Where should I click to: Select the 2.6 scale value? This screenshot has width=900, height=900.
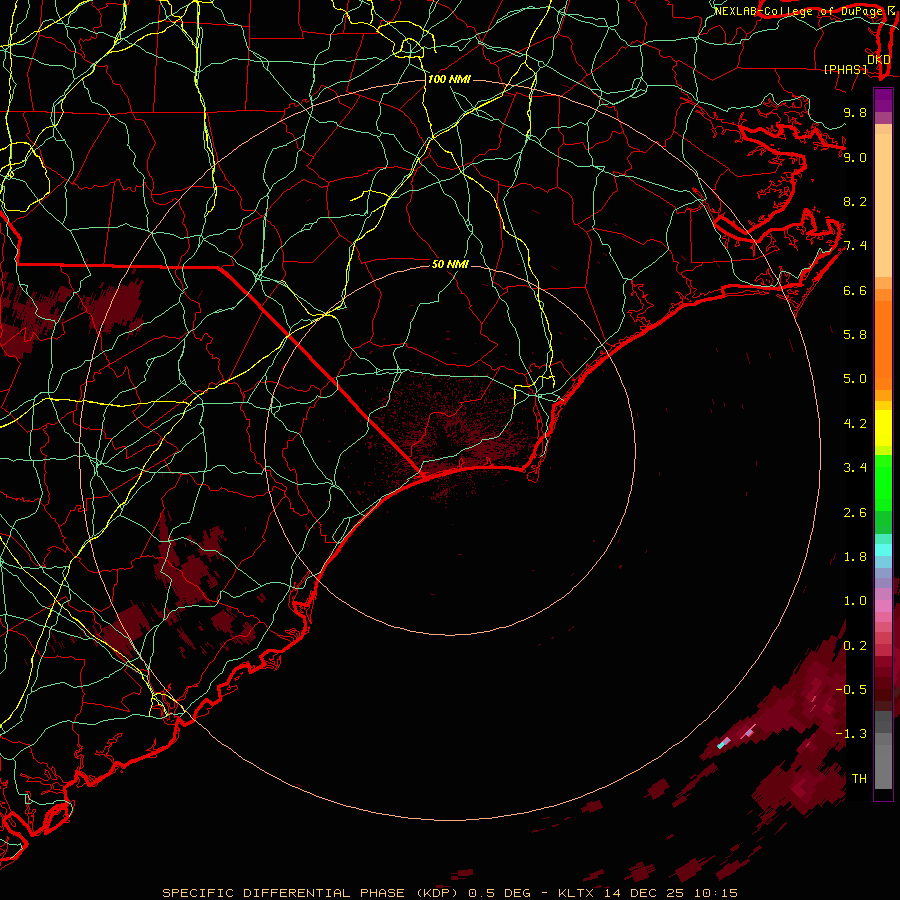pyautogui.click(x=855, y=513)
